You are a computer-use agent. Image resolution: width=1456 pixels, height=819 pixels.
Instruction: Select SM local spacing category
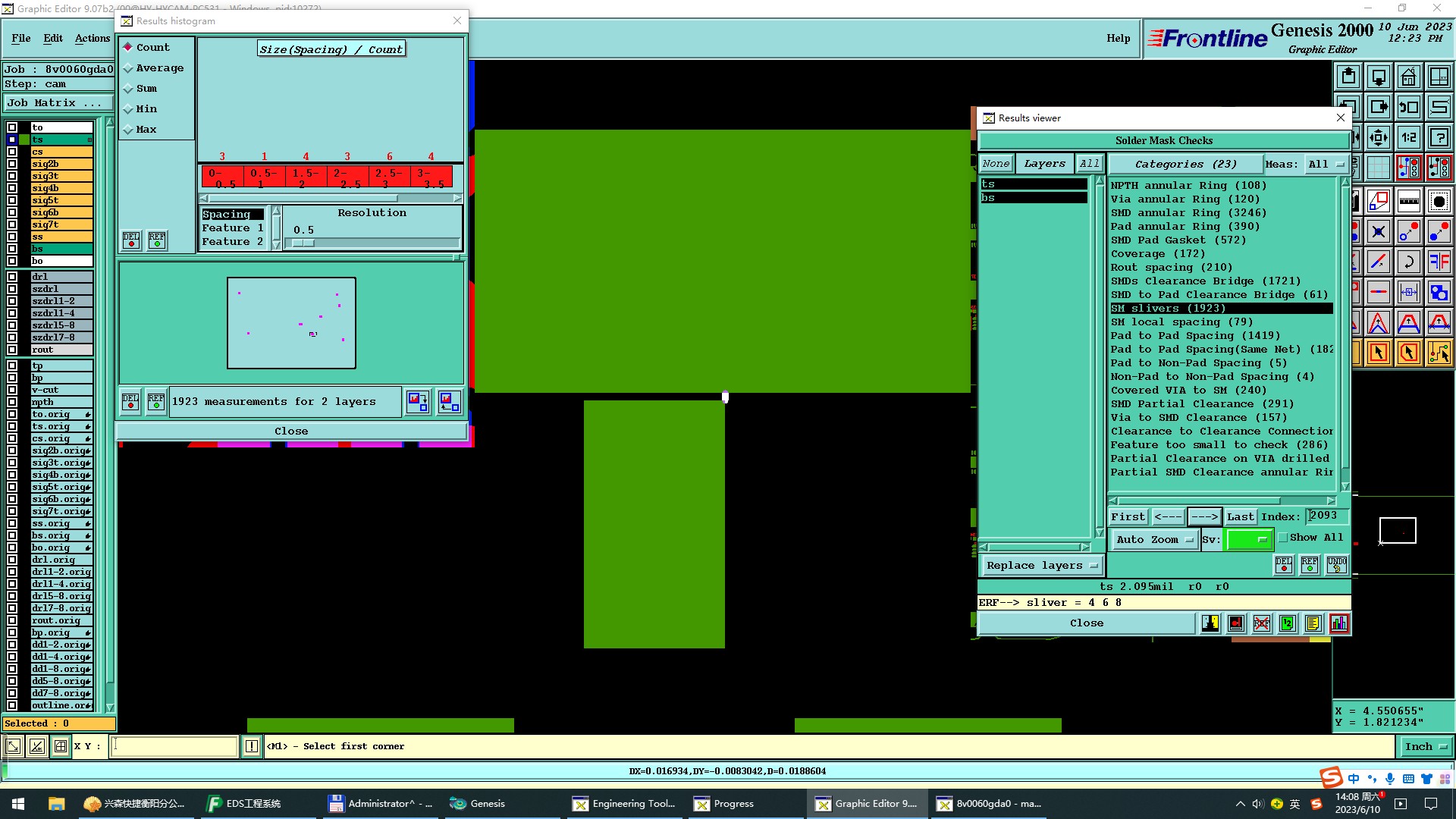(x=1181, y=322)
